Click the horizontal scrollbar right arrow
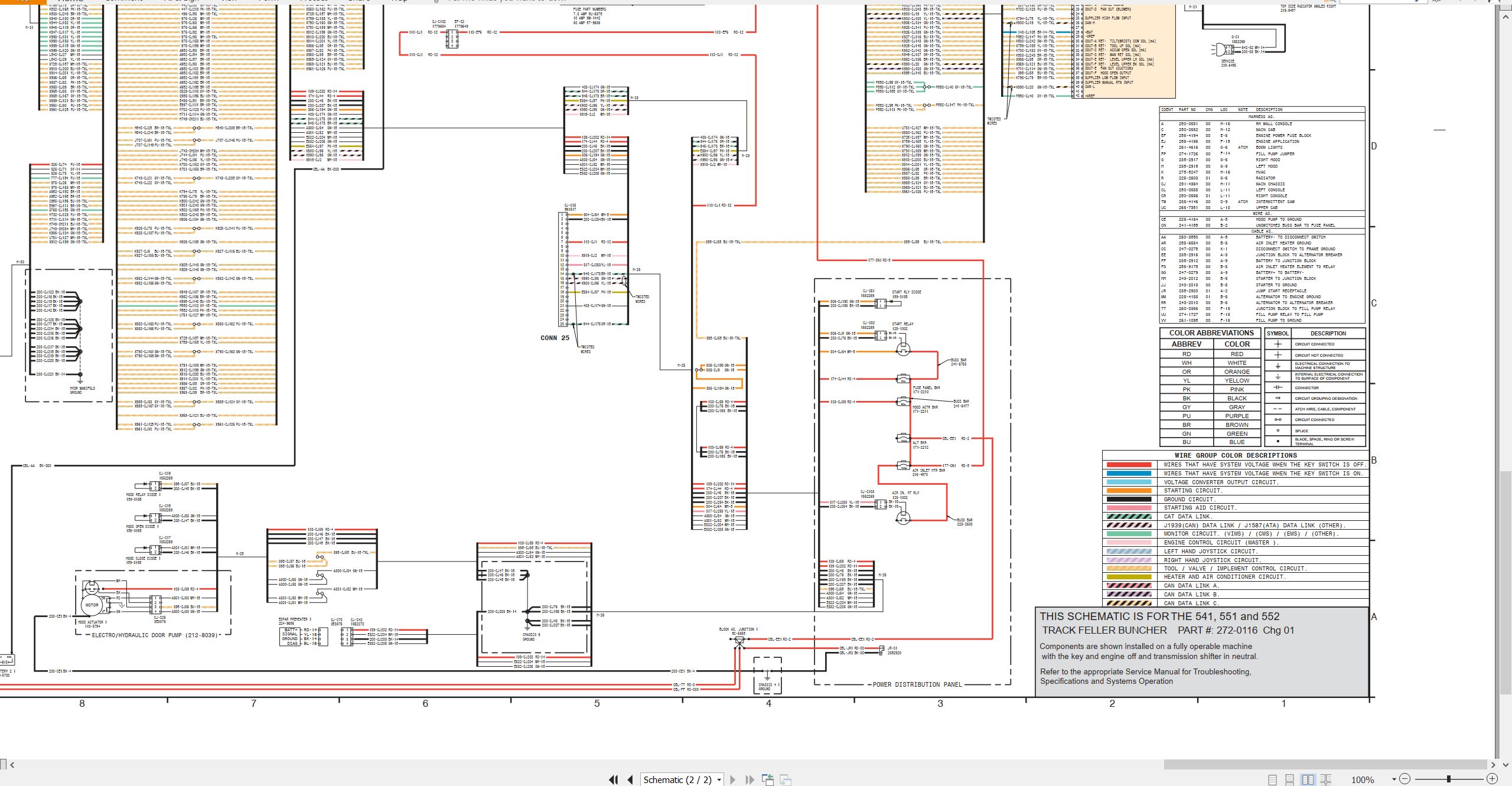The width and height of the screenshot is (1512, 786). [x=1493, y=765]
